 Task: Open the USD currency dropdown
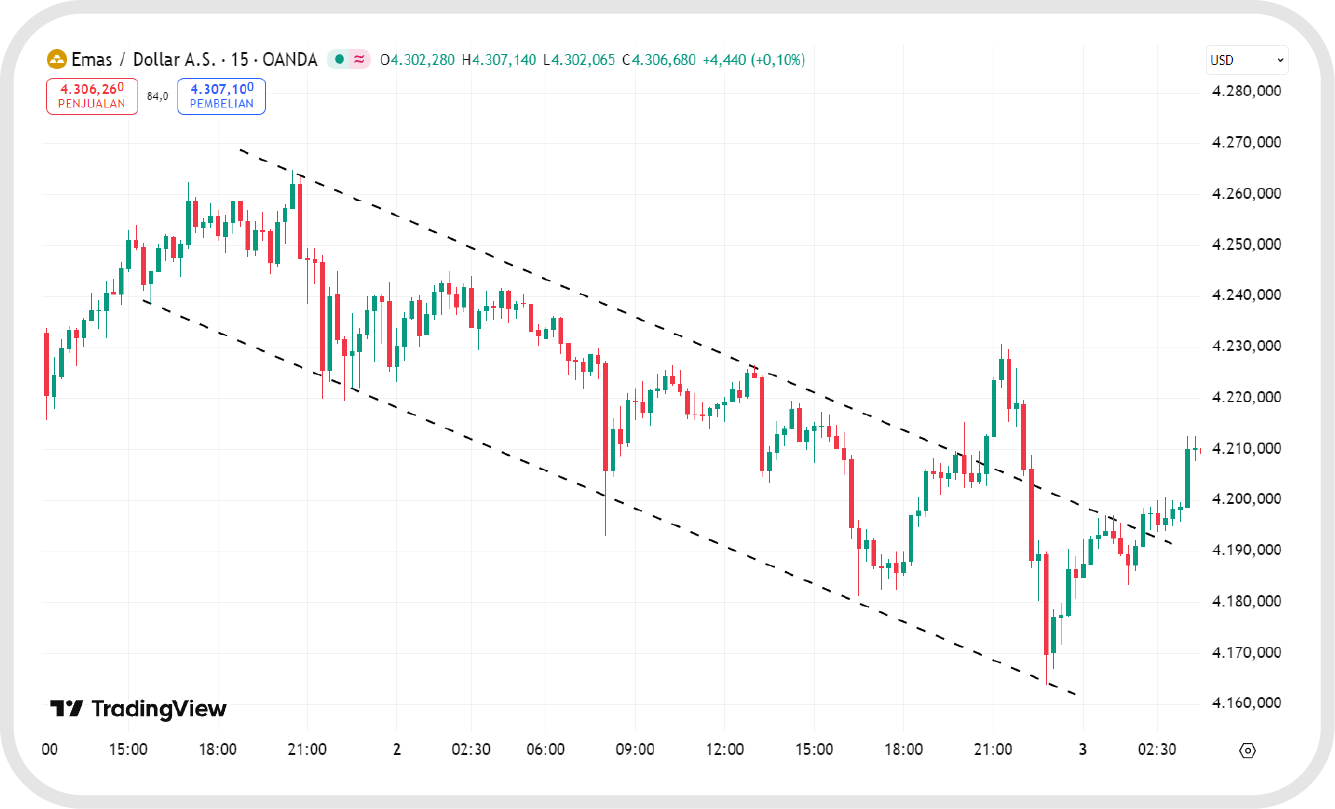1247,60
